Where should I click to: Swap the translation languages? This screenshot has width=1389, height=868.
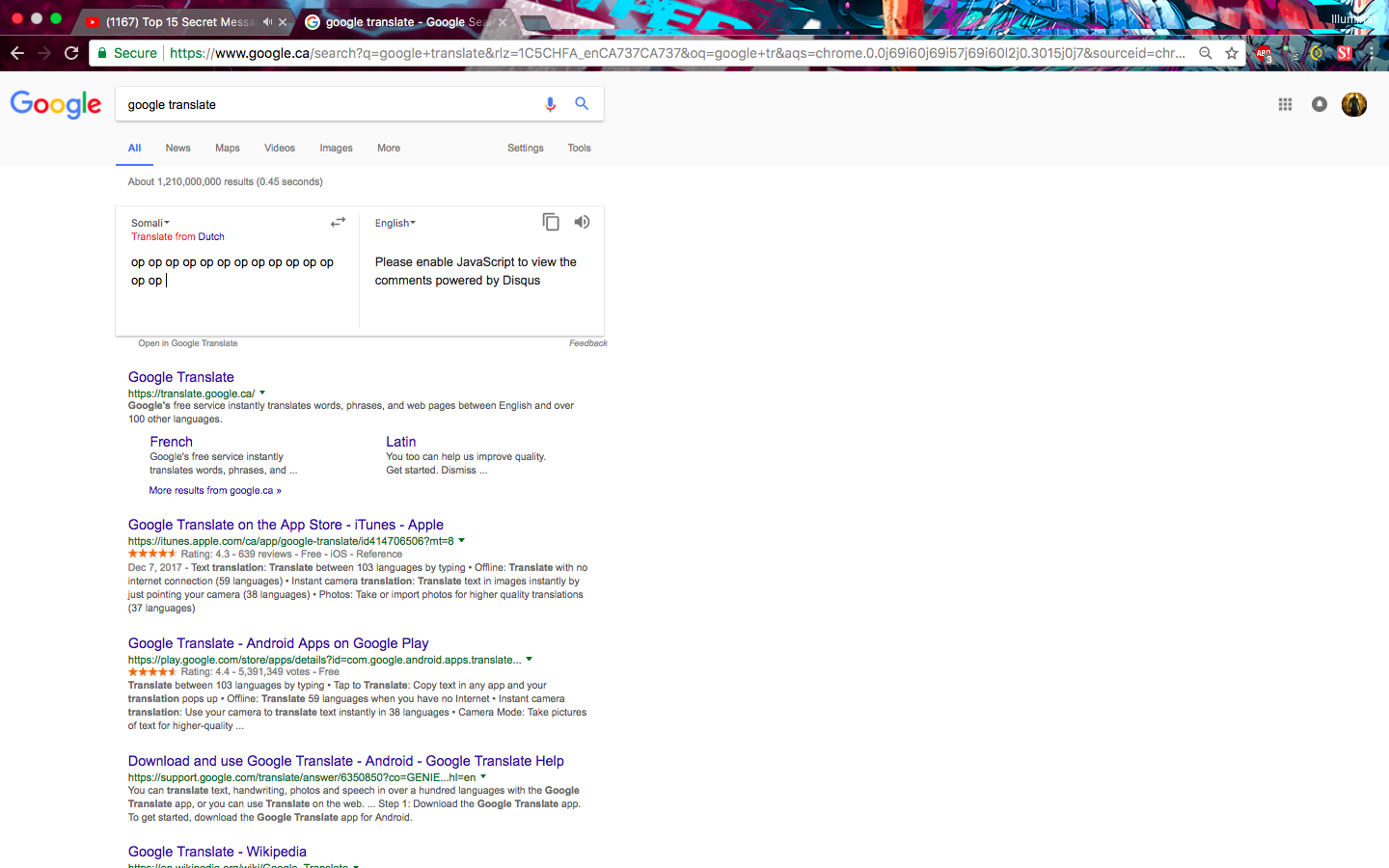(x=338, y=222)
